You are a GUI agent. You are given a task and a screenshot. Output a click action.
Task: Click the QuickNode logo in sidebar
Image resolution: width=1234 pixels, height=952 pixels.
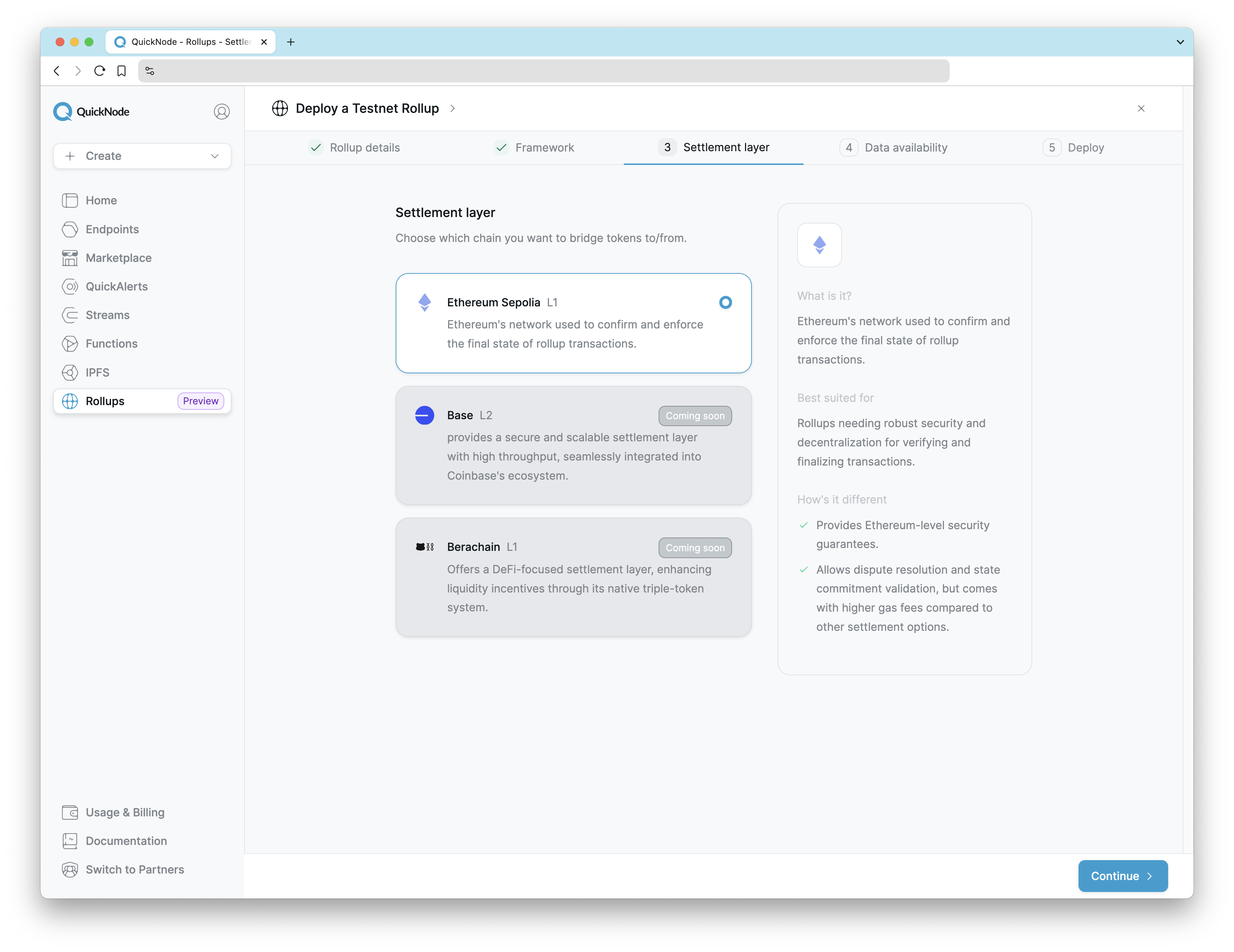pos(91,111)
